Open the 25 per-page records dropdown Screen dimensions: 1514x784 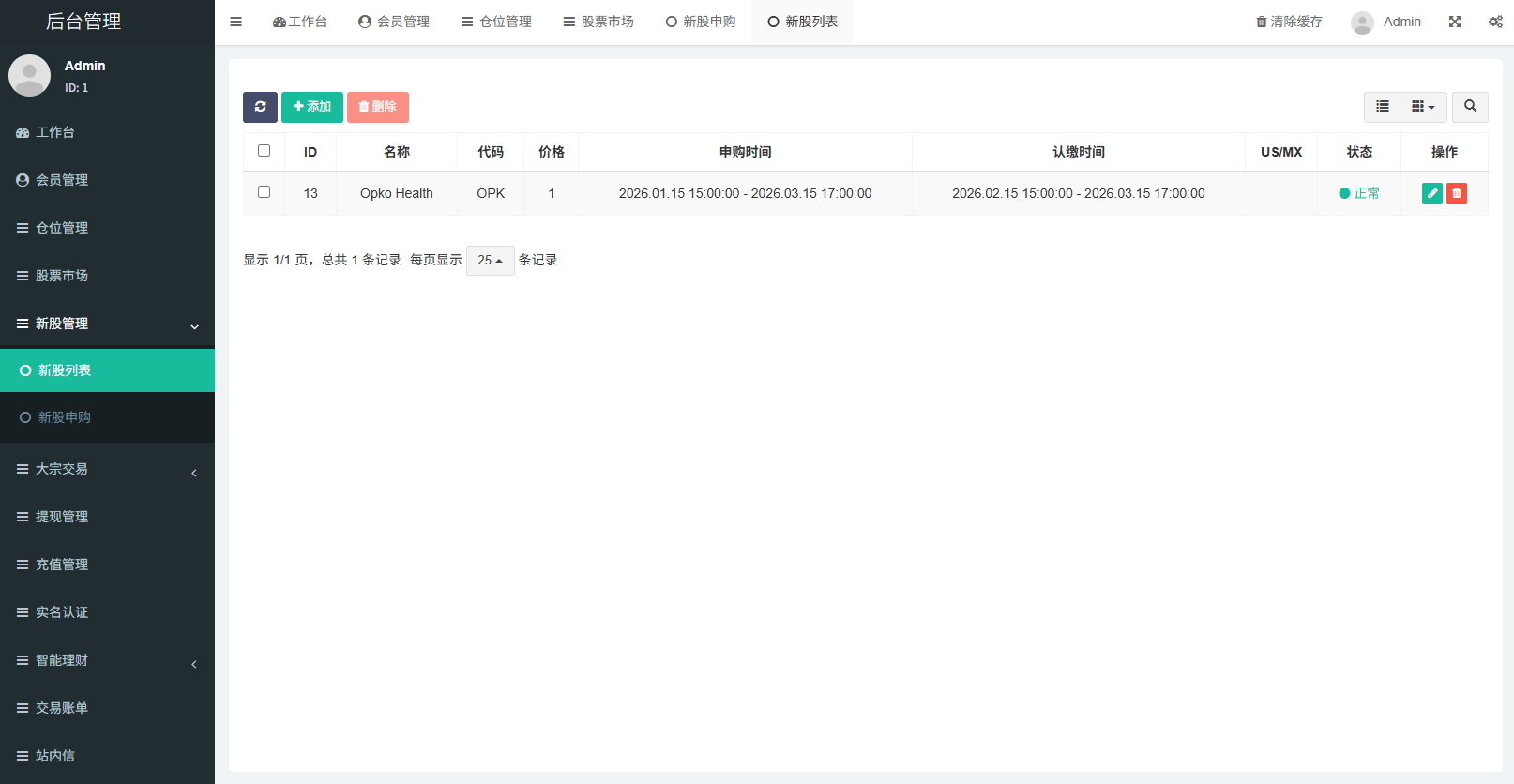[490, 261]
